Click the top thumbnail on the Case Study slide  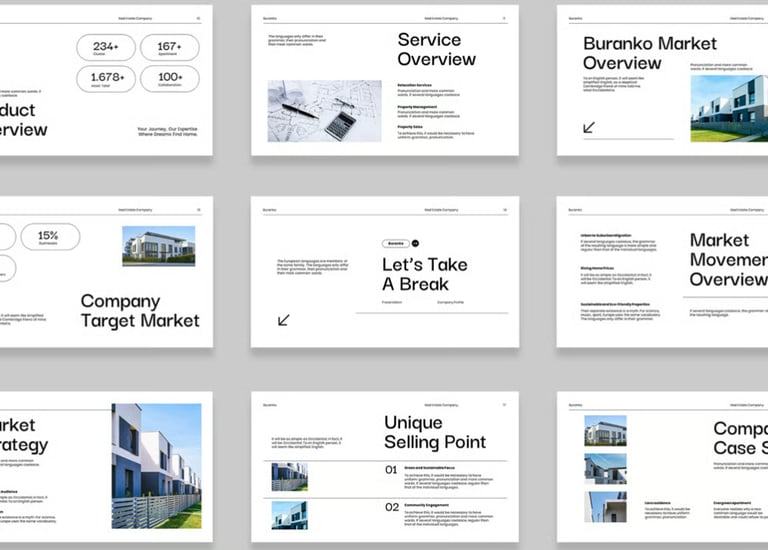point(605,430)
